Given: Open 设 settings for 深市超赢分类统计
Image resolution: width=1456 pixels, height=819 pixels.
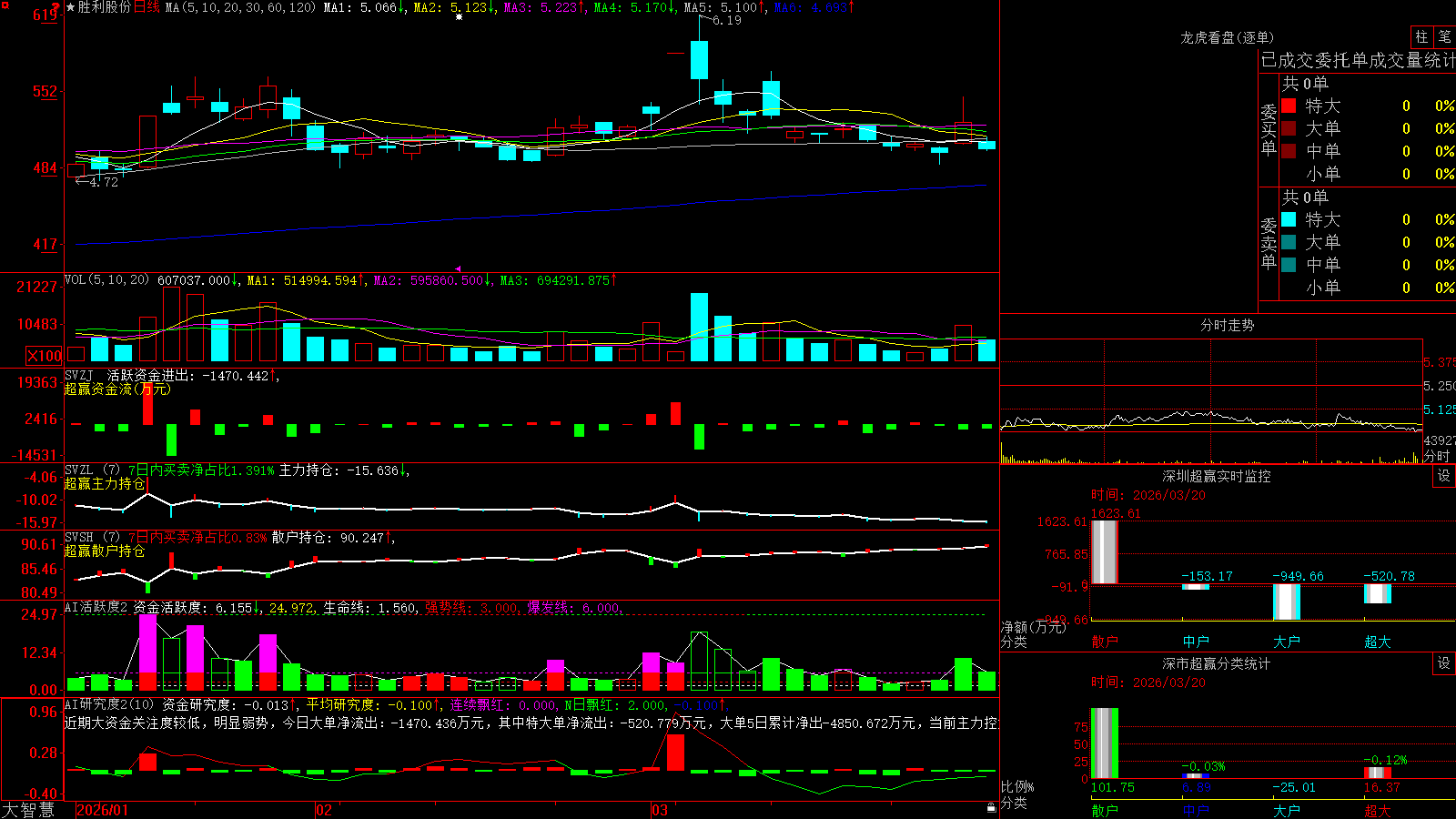Looking at the screenshot, I should (x=1444, y=663).
